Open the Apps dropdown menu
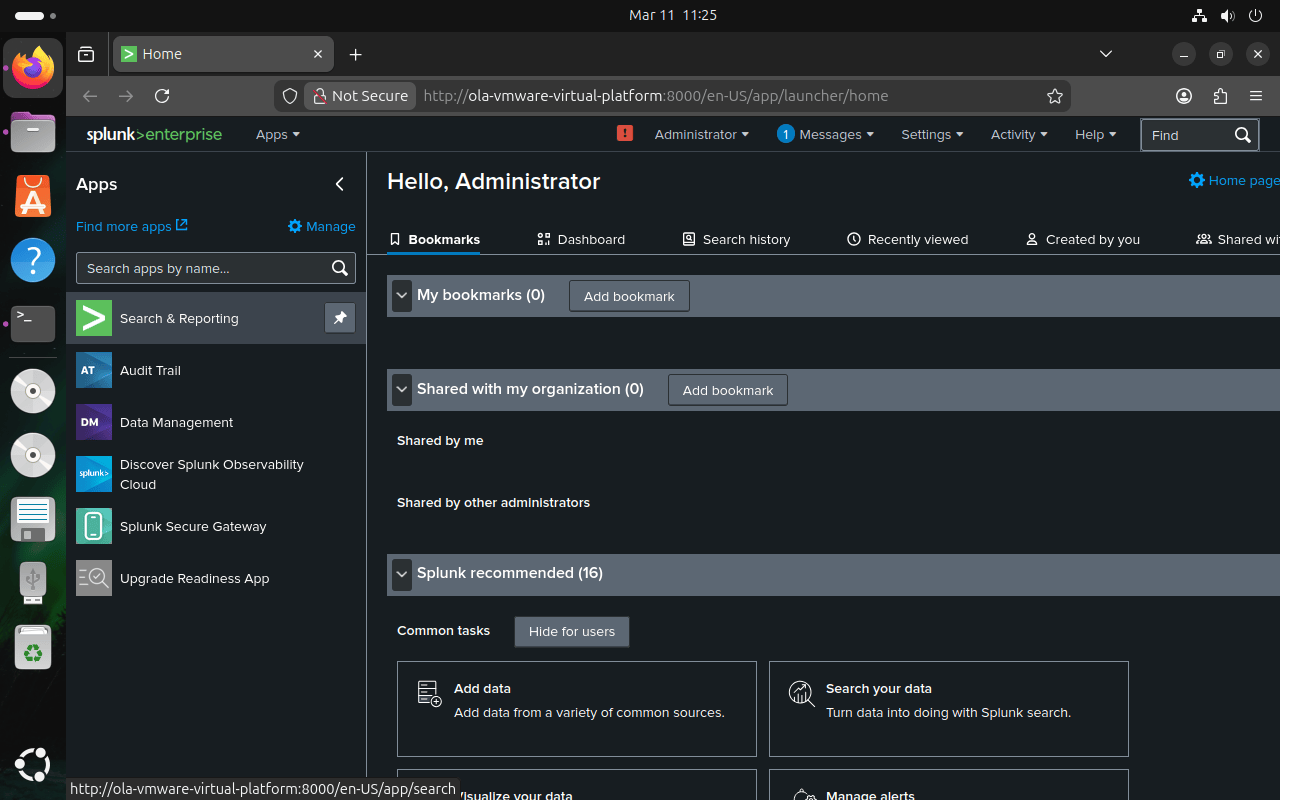 tap(278, 134)
